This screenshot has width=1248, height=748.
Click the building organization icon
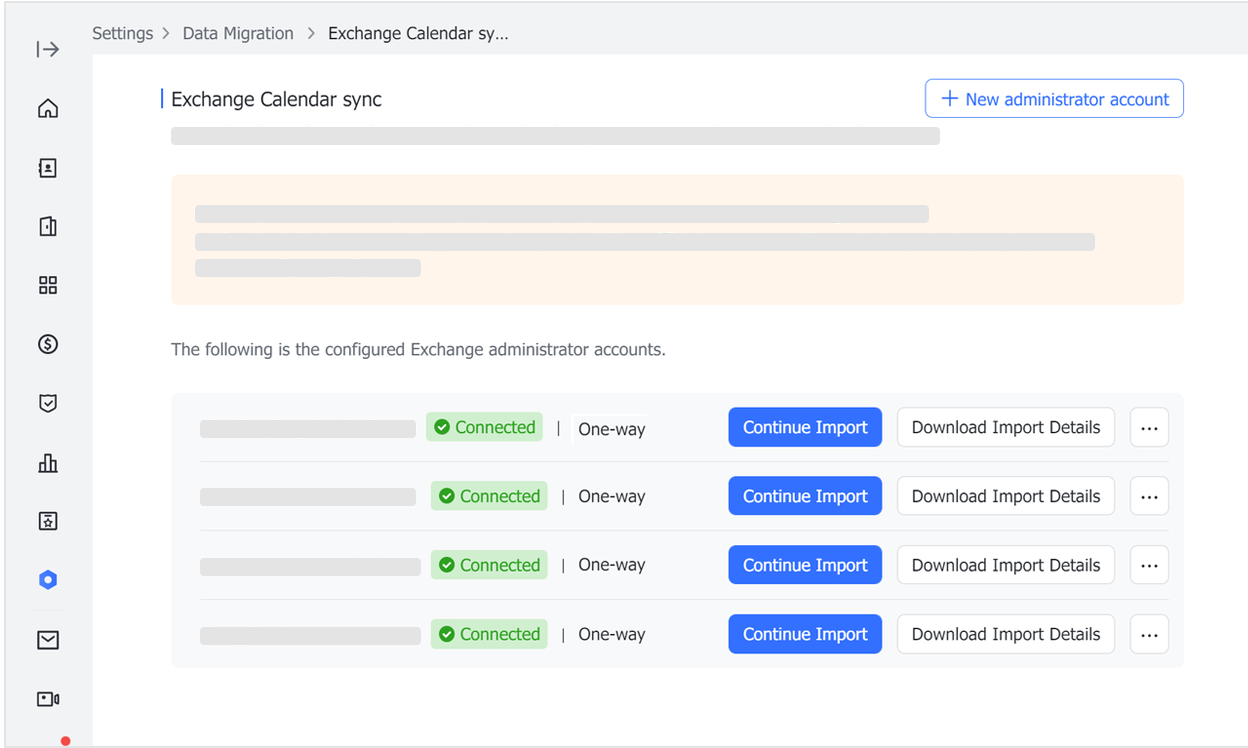(x=47, y=227)
